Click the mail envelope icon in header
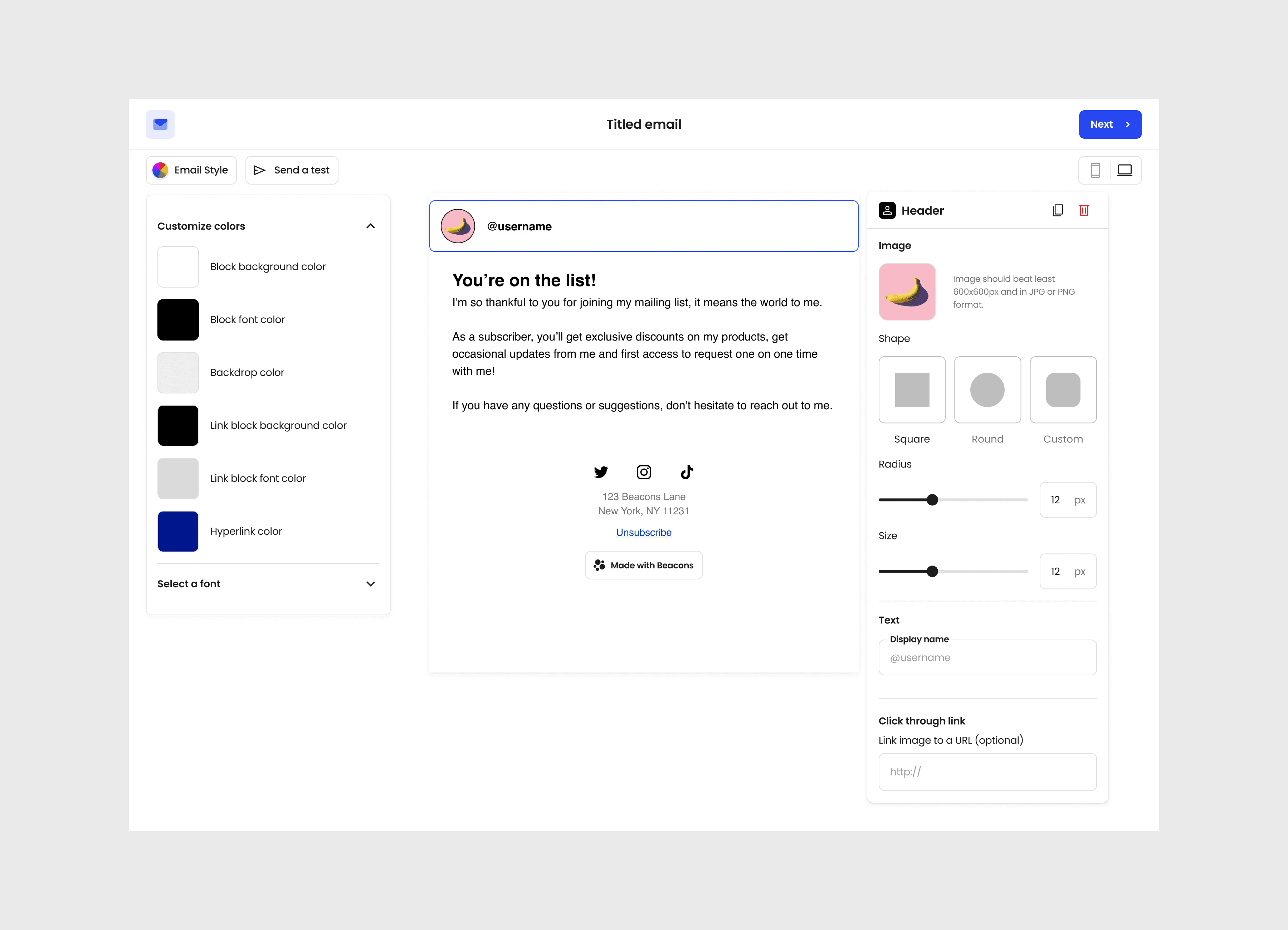This screenshot has width=1288, height=930. coord(160,124)
